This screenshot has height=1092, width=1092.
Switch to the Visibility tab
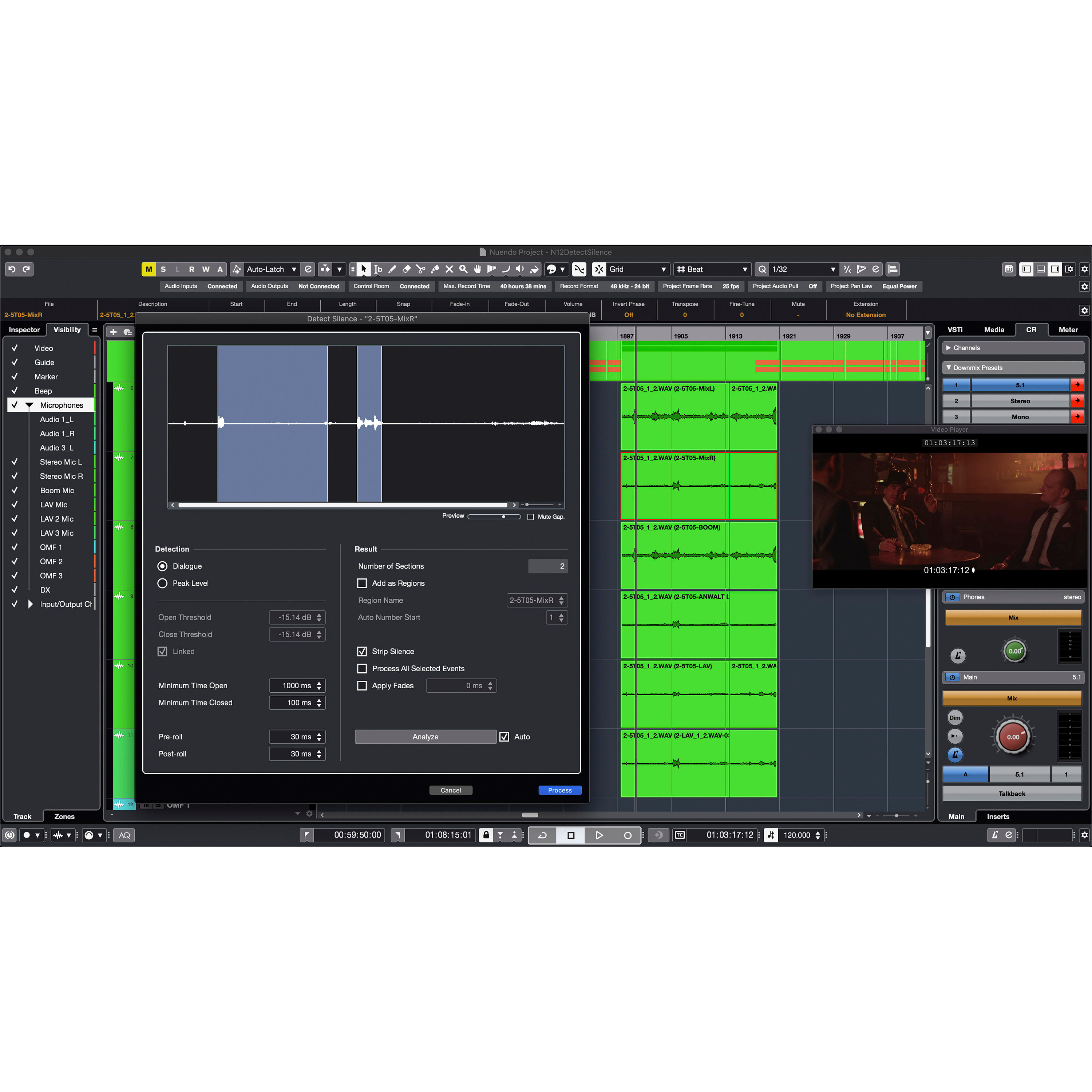[67, 329]
